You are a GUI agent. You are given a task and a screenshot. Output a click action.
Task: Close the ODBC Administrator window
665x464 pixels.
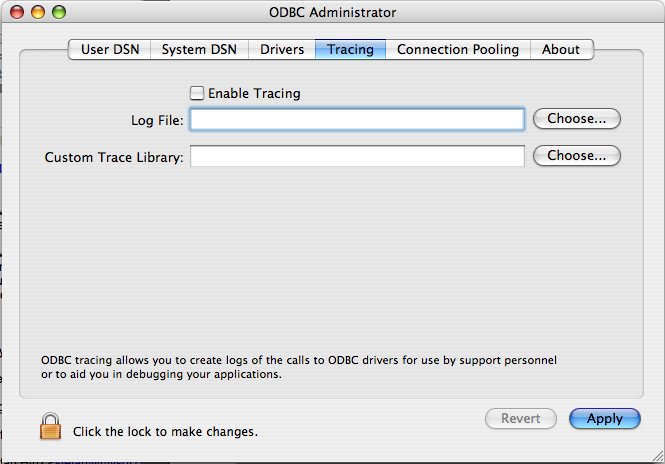pos(19,13)
